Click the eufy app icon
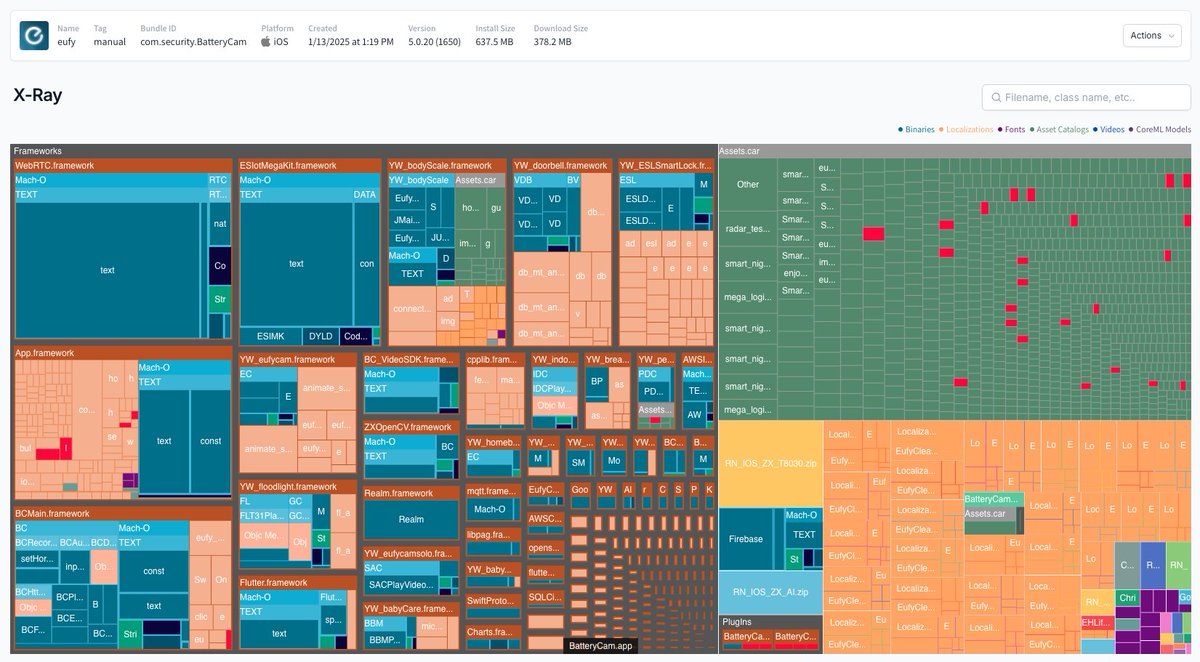This screenshot has height=662, width=1200. click(x=35, y=35)
